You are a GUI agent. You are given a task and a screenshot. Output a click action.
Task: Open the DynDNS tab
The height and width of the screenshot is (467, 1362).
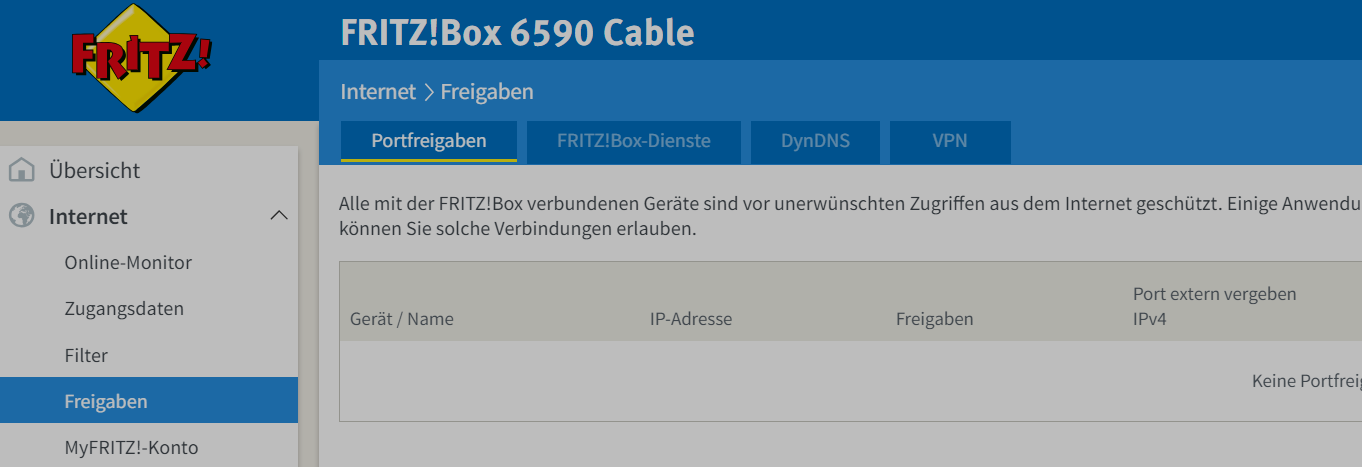point(815,141)
